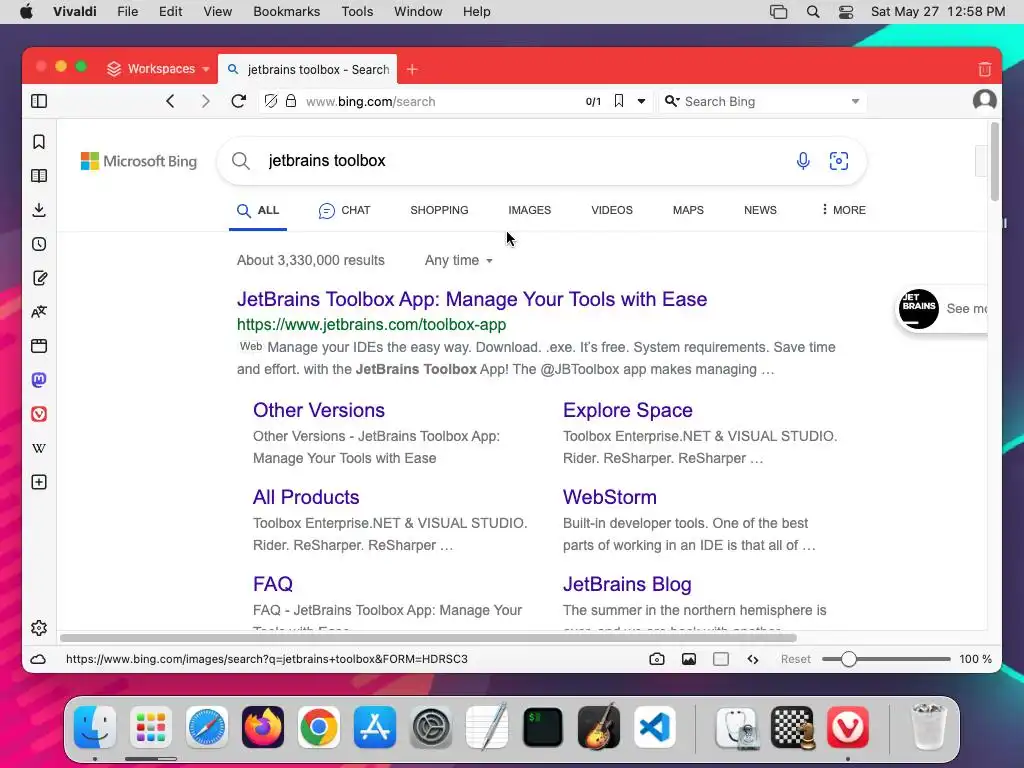Screen dimensions: 1024x768
Task: Switch to VIDEOS results tab
Action: click(x=612, y=210)
